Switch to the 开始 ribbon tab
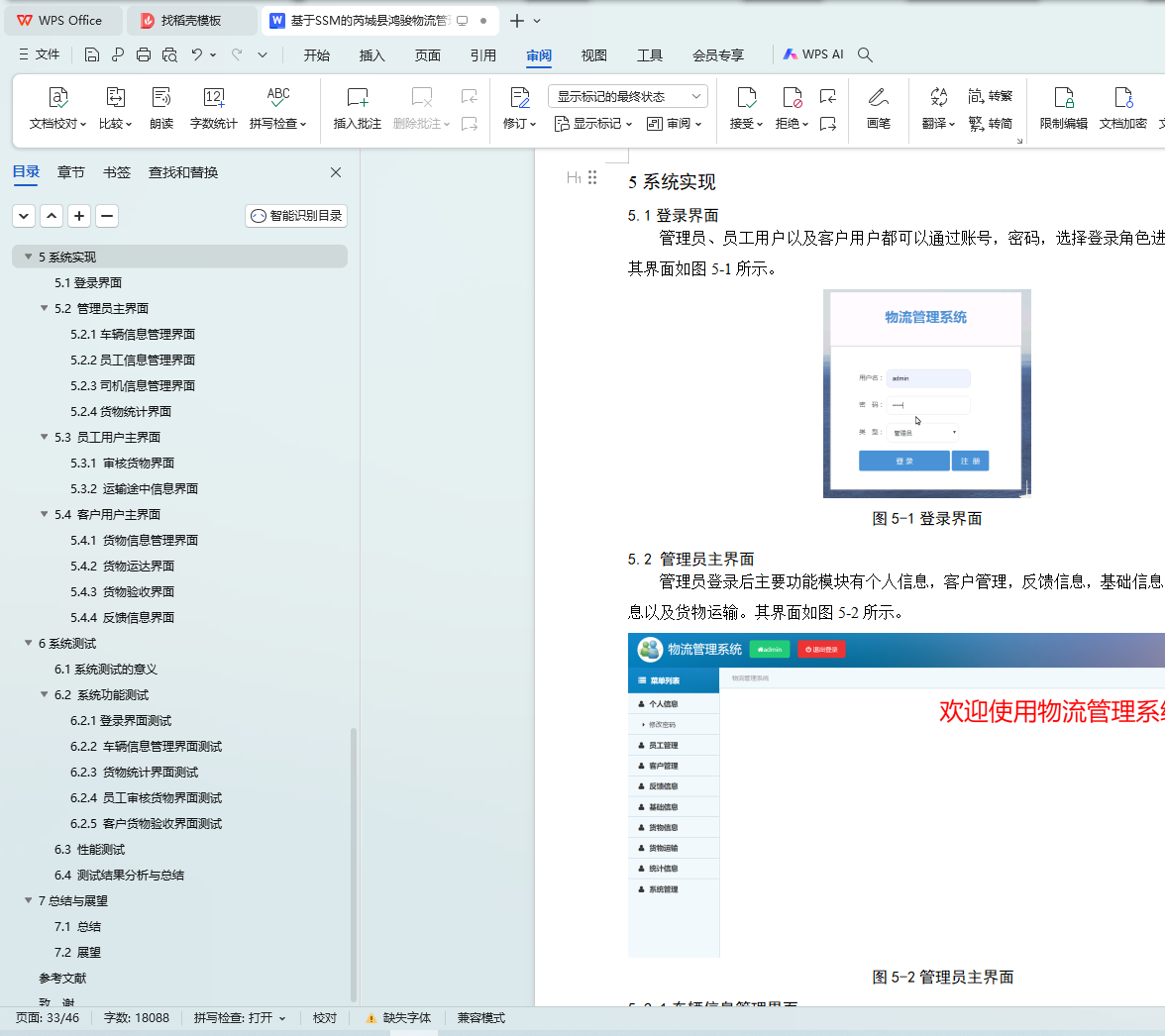The width and height of the screenshot is (1165, 1036). [x=317, y=55]
